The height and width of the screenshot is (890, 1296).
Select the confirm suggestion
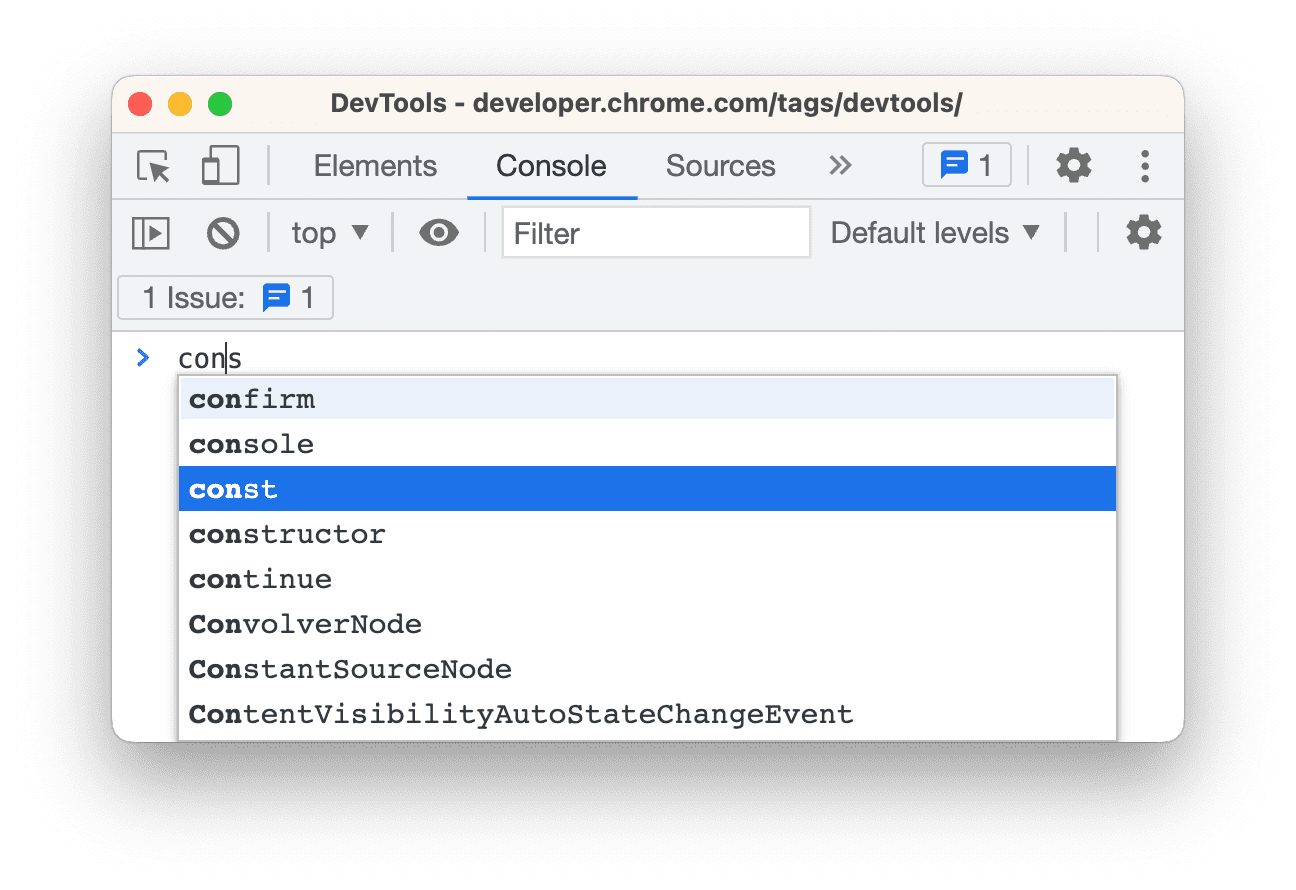251,398
